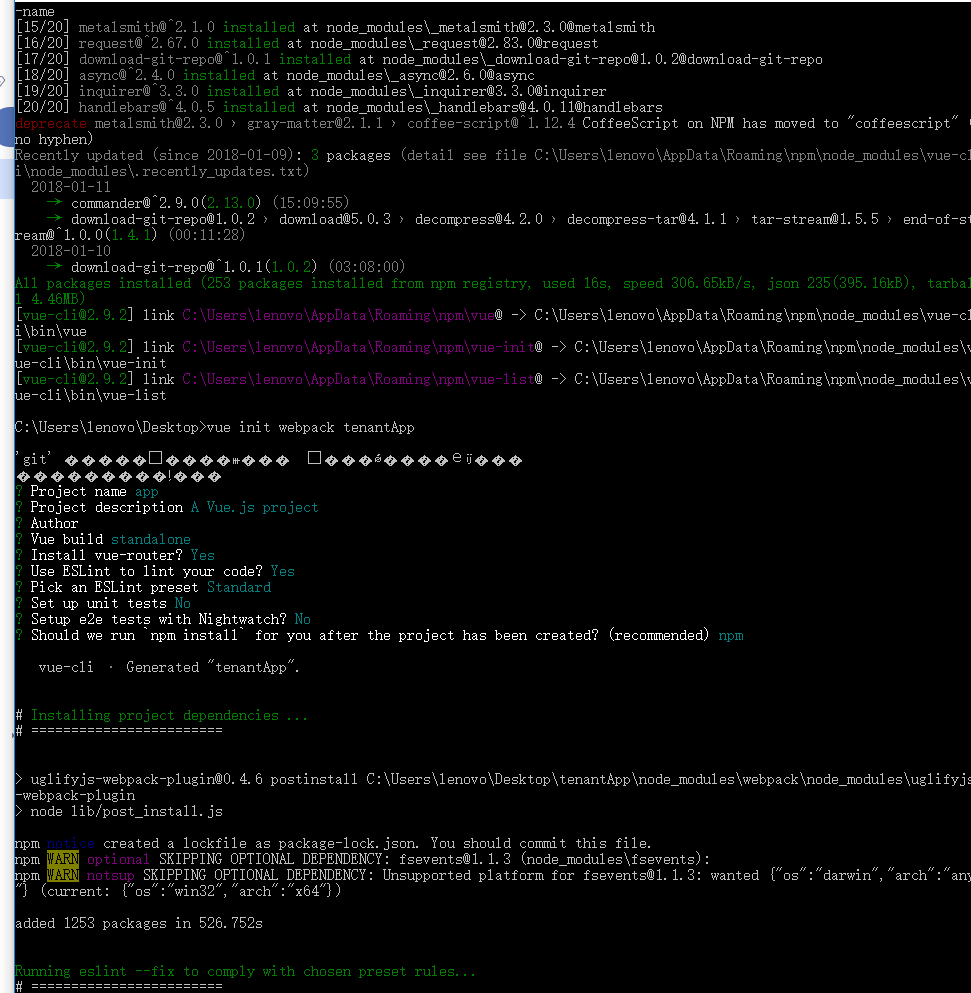Click the 'Yes' answer for Install vue-router
Screen dimensions: 971x993
click(203, 555)
